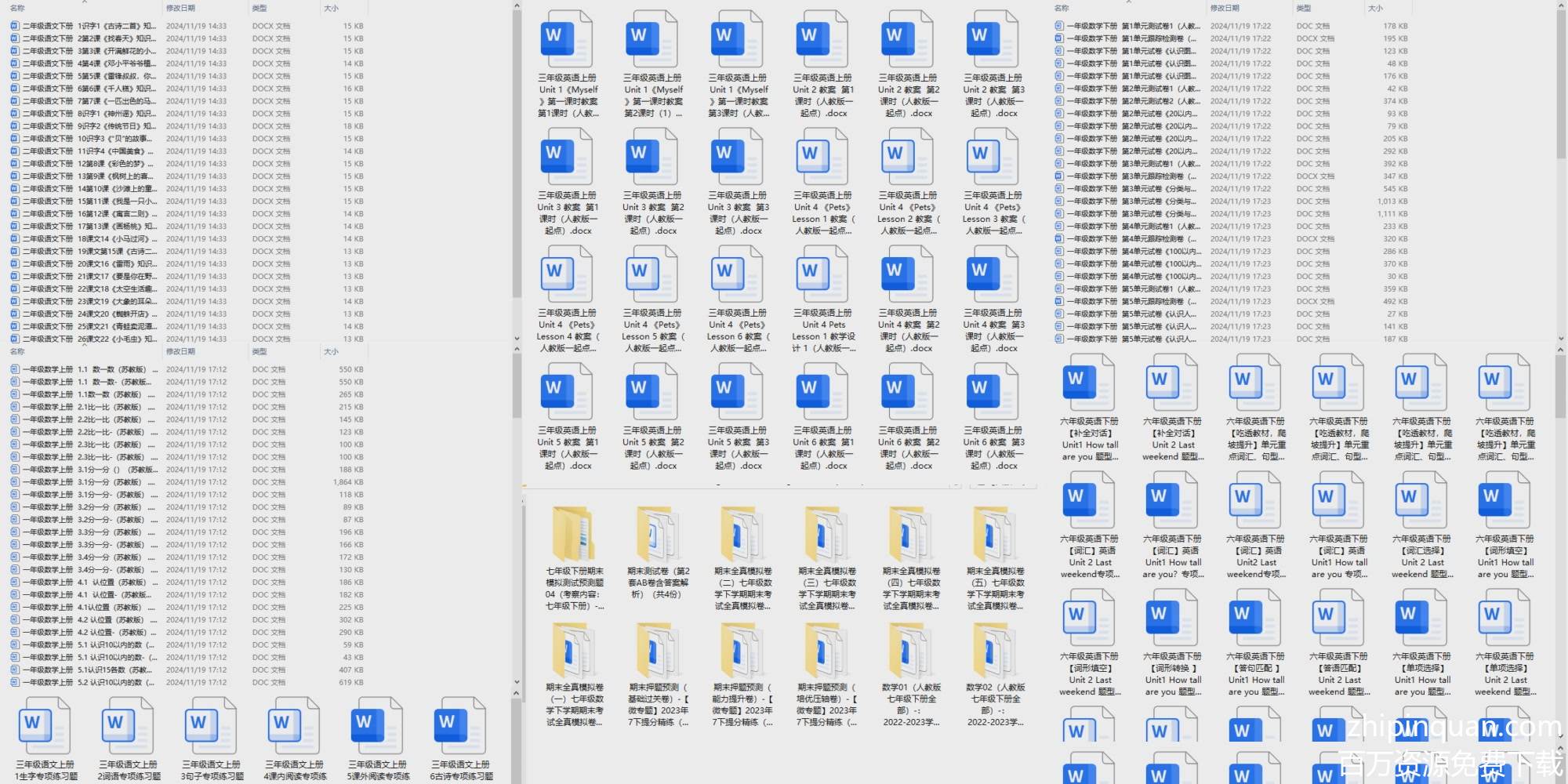Viewport: 1568px width, 784px height.
Task: Sort 一年级数学上册 list by 大小 column
Action: pos(332,352)
